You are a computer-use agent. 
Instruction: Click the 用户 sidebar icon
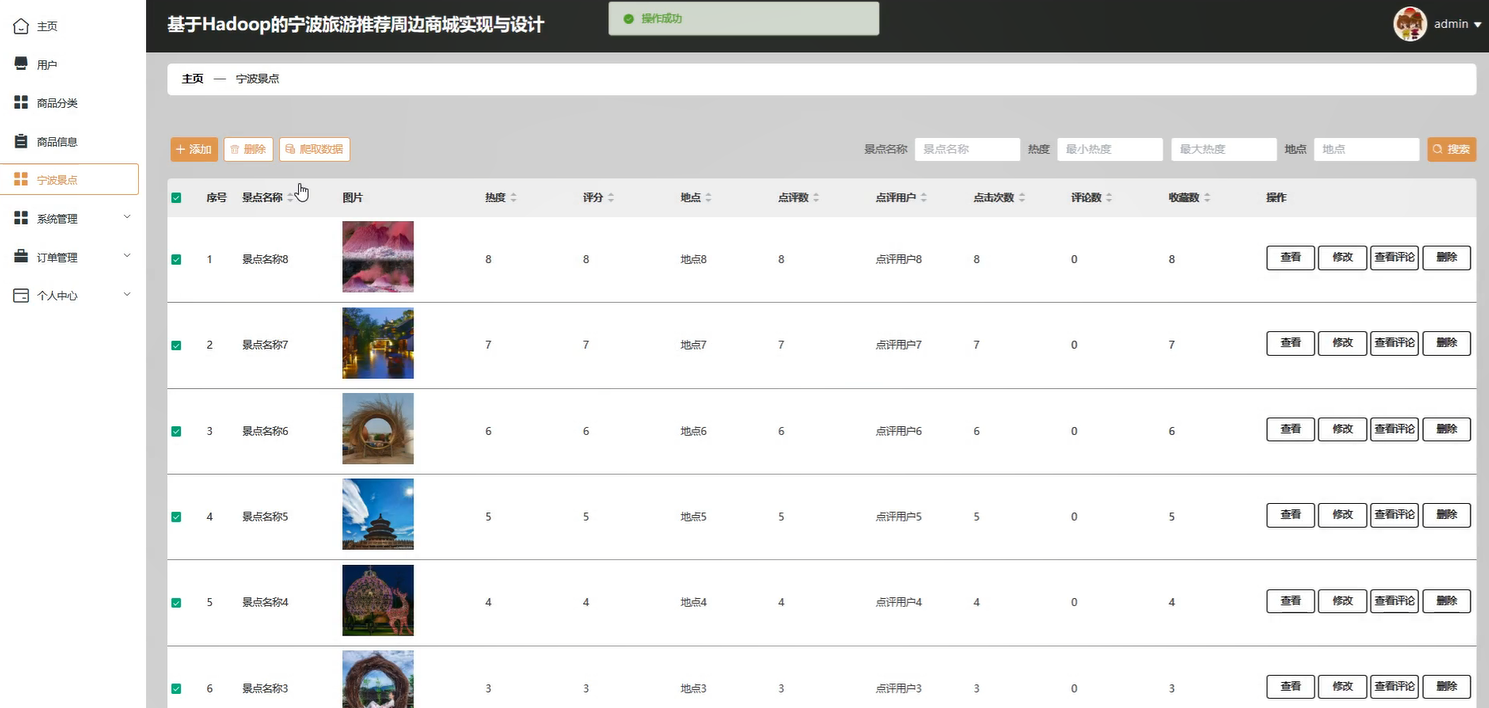(21, 64)
